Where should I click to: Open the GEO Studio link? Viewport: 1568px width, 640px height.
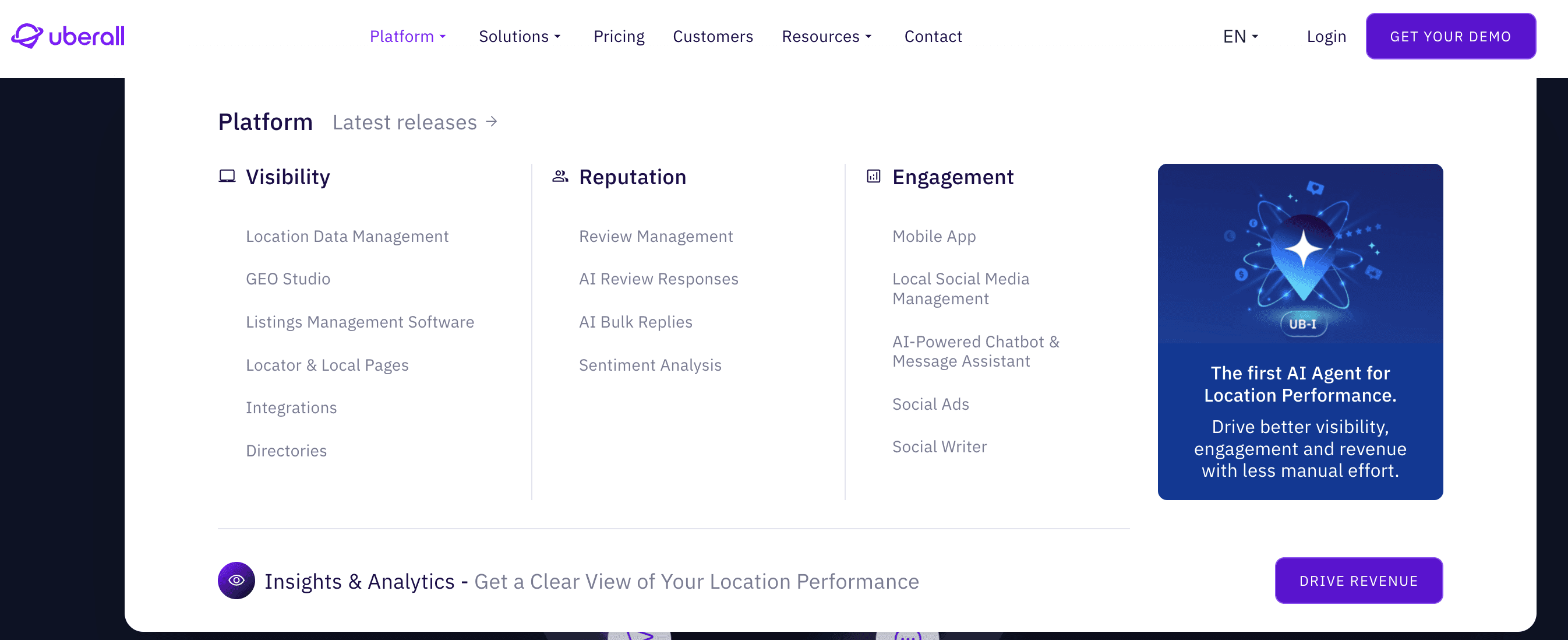pyautogui.click(x=288, y=279)
